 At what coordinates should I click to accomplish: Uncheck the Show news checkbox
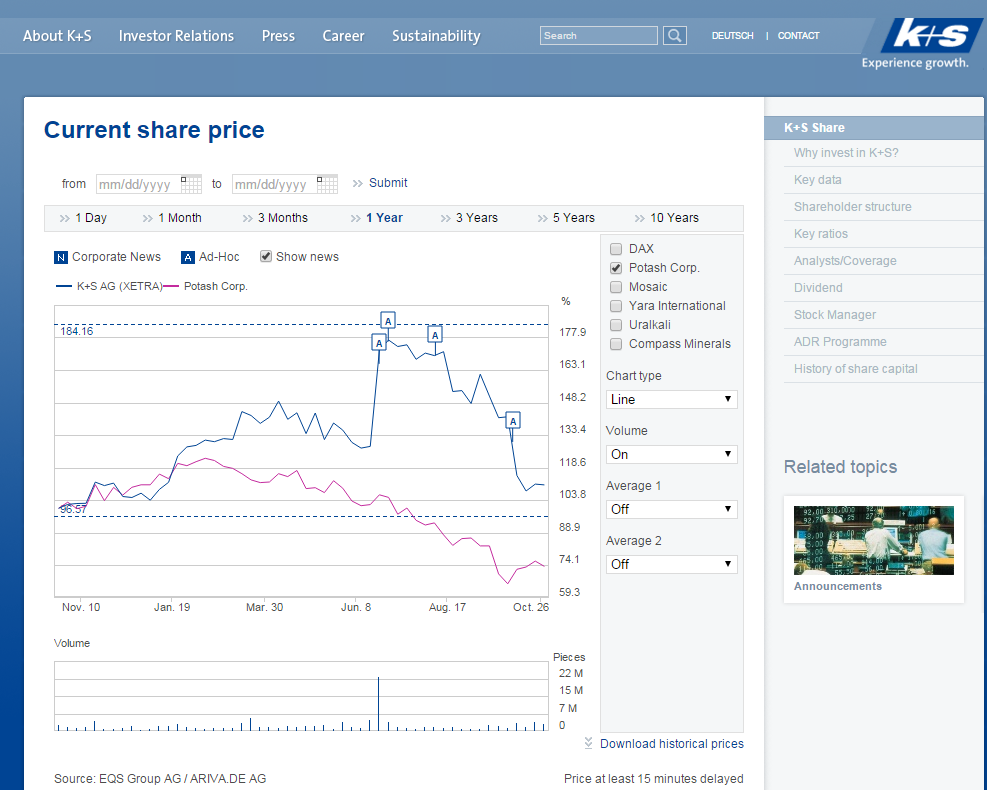pyautogui.click(x=266, y=256)
